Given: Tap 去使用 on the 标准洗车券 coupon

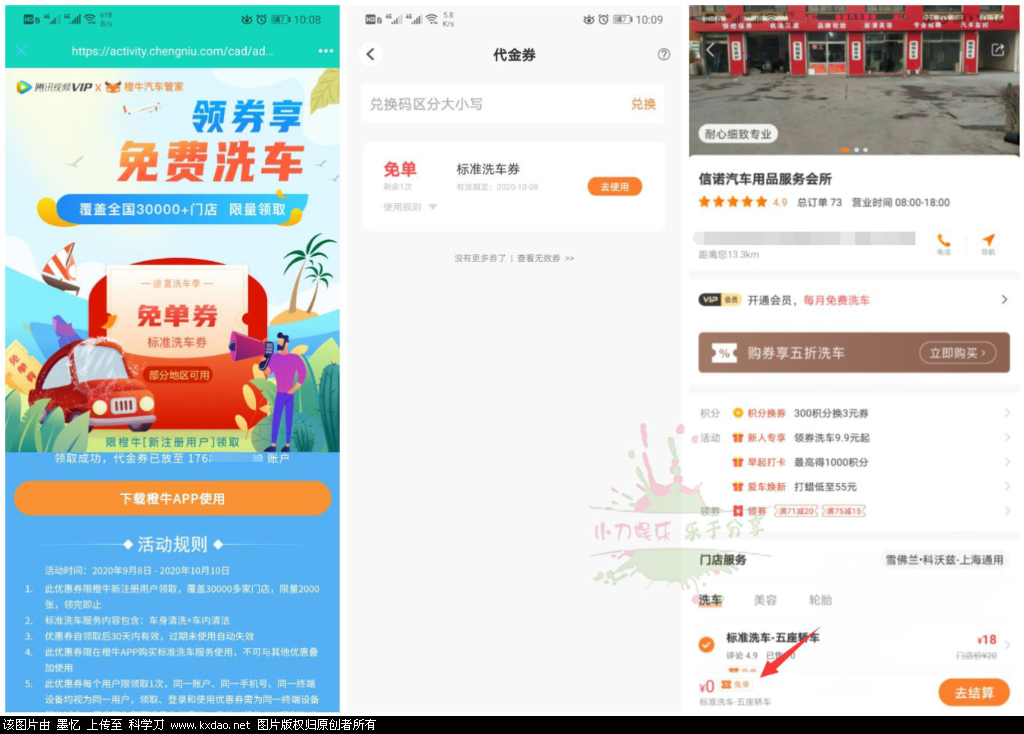Looking at the screenshot, I should pyautogui.click(x=615, y=187).
